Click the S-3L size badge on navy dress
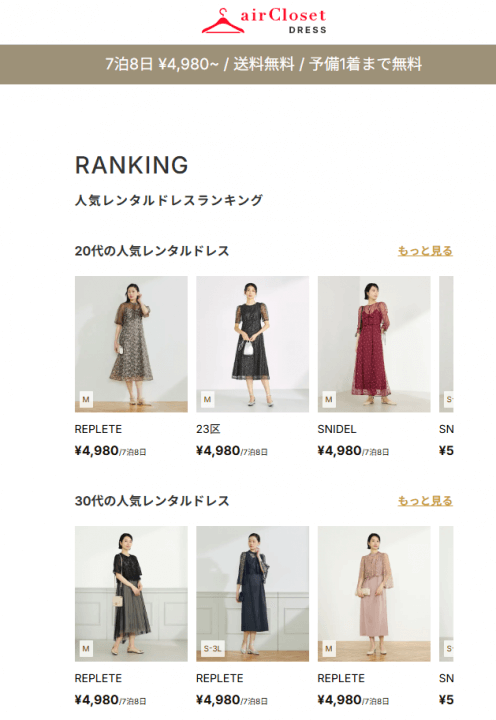Viewport: 496px width, 720px height. [213, 649]
